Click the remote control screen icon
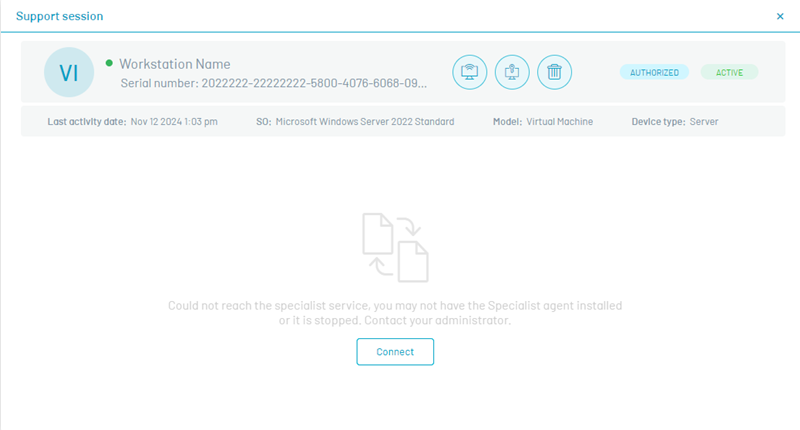This screenshot has width=800, height=430. [512, 72]
